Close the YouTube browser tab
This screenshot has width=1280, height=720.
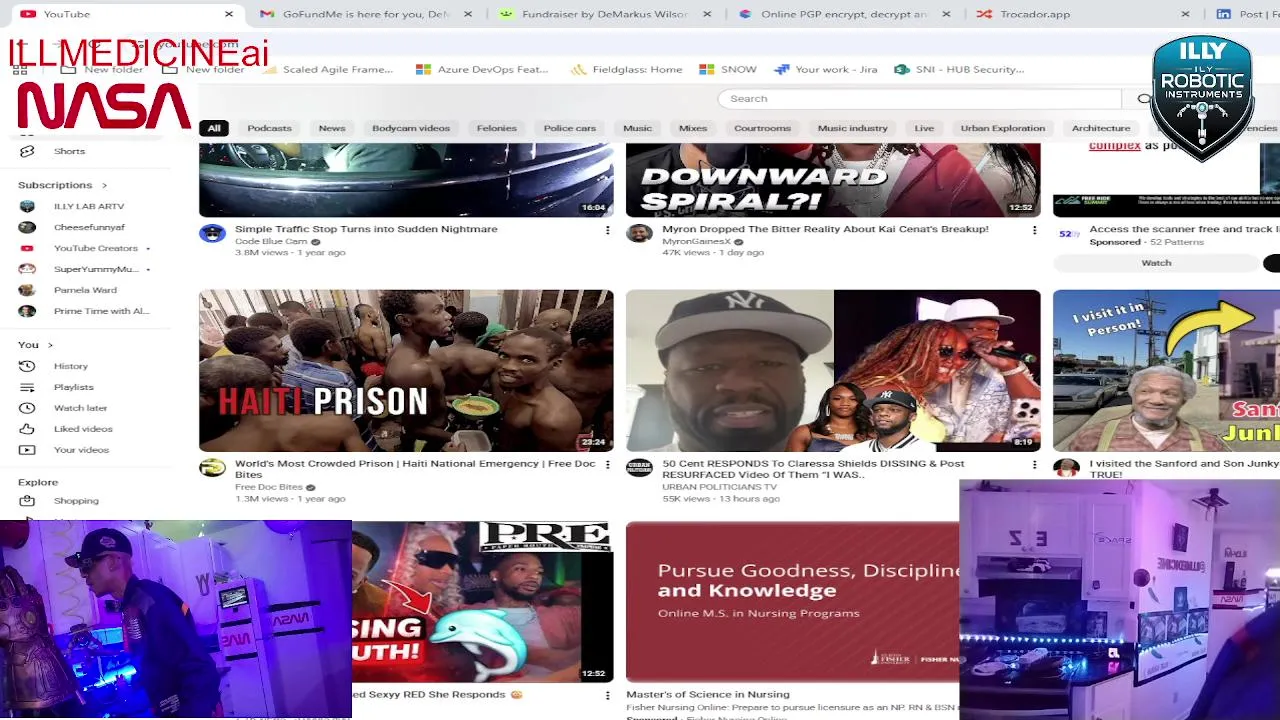point(228,14)
